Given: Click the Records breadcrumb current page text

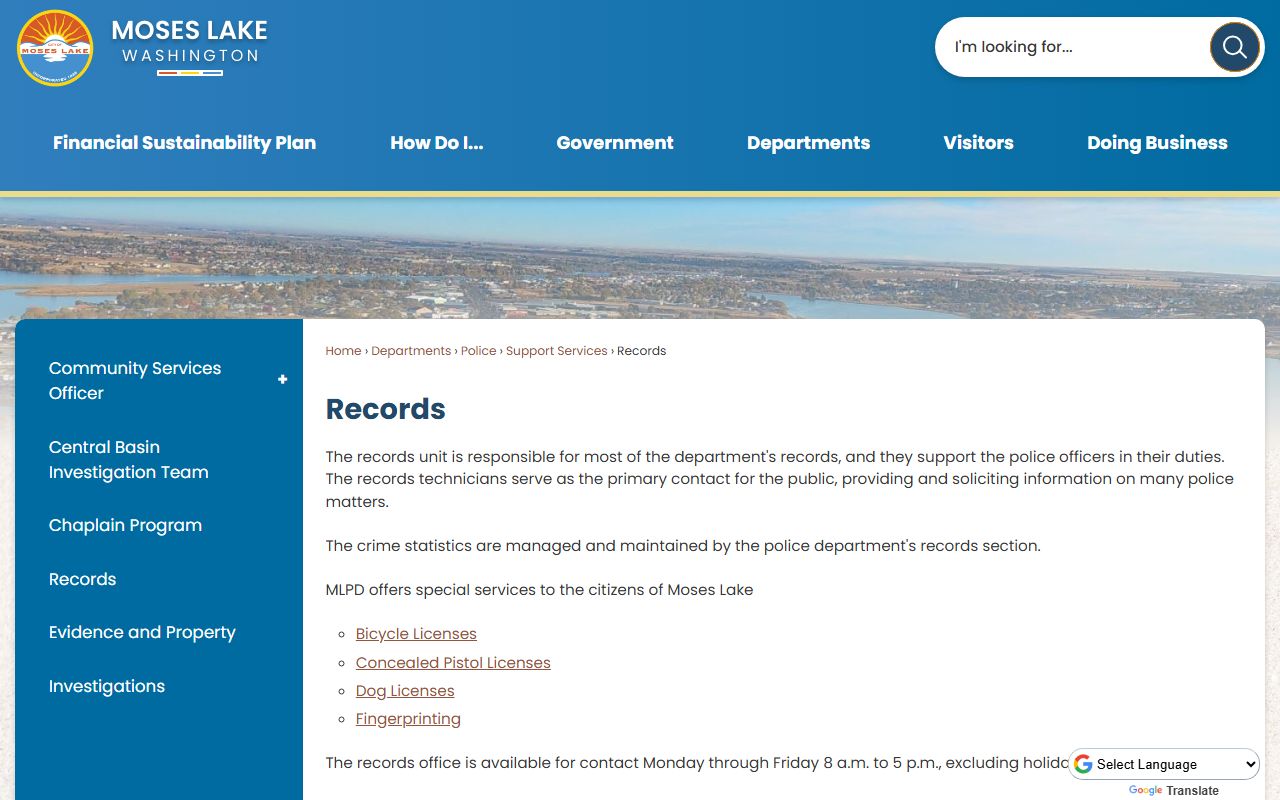Looking at the screenshot, I should [641, 351].
